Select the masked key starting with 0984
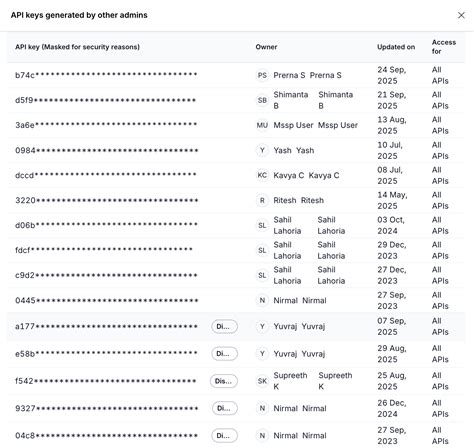 tap(107, 150)
